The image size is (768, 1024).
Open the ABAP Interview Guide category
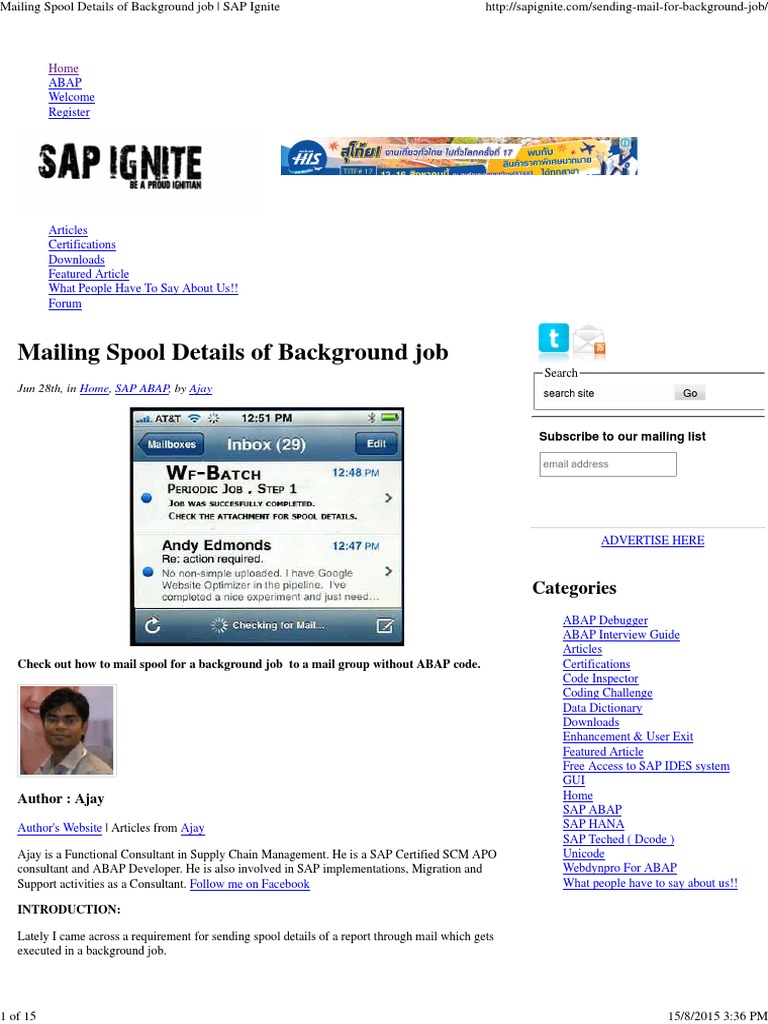coord(621,635)
